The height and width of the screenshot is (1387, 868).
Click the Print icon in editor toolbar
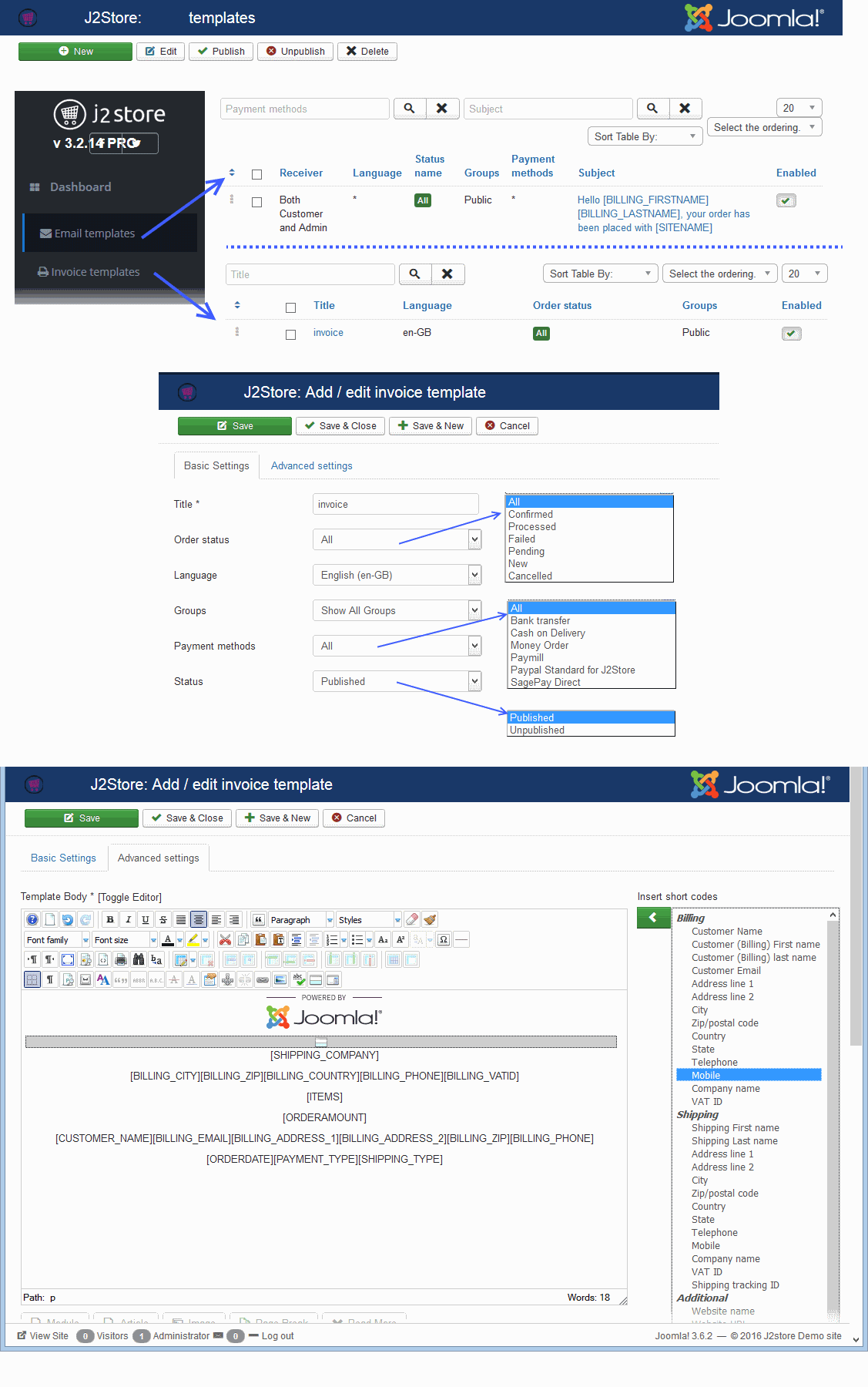[x=121, y=959]
